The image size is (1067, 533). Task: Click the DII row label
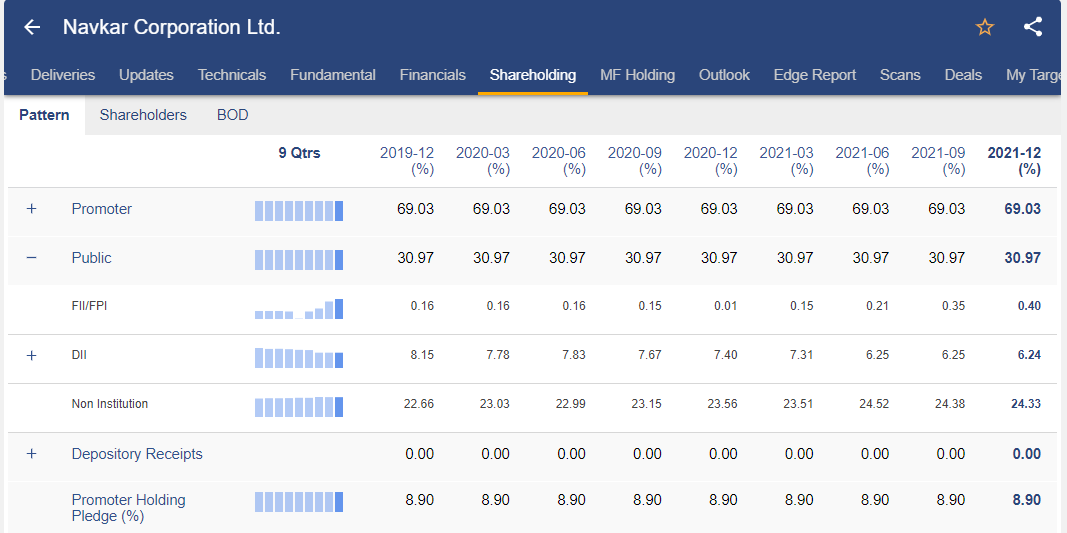point(78,355)
